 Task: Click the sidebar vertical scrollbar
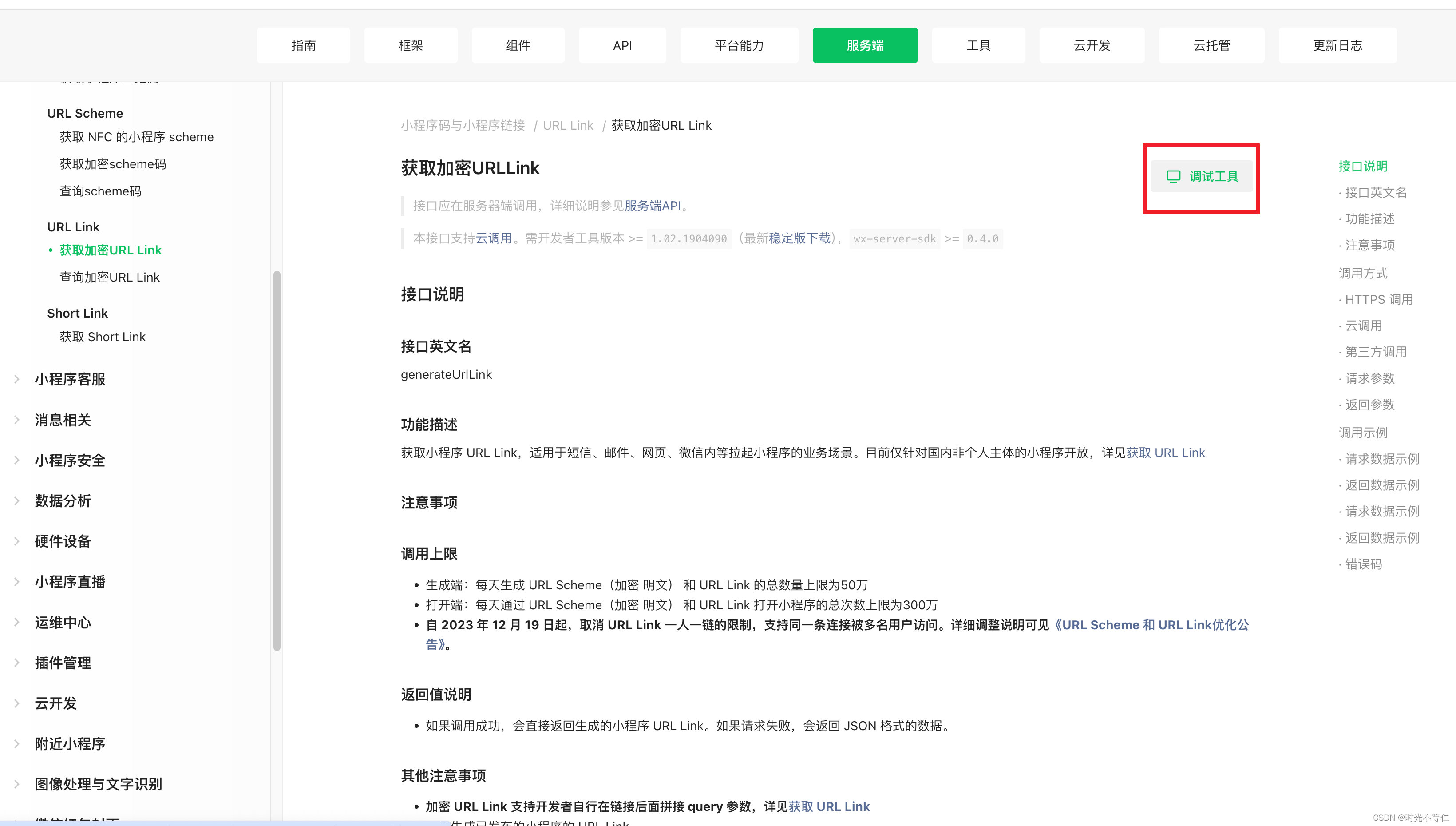[277, 461]
